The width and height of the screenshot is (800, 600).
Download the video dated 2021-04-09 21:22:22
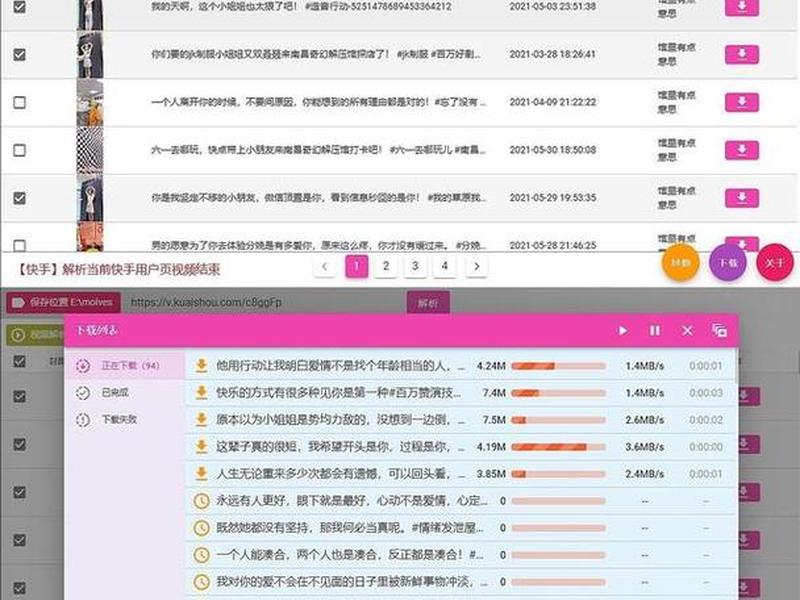pos(742,102)
